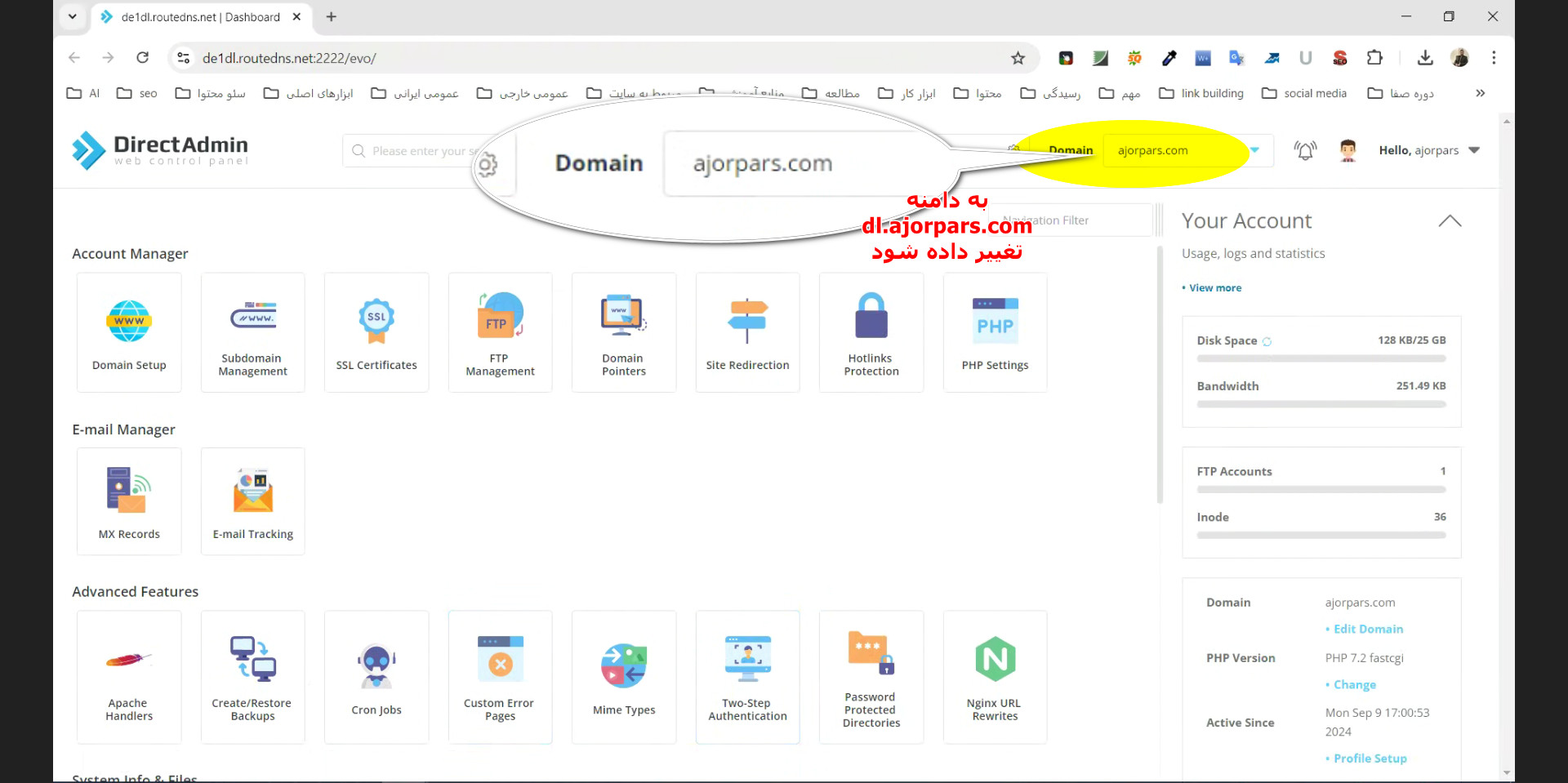Open FTP Management
Viewport: 1568px width, 783px height.
500,332
